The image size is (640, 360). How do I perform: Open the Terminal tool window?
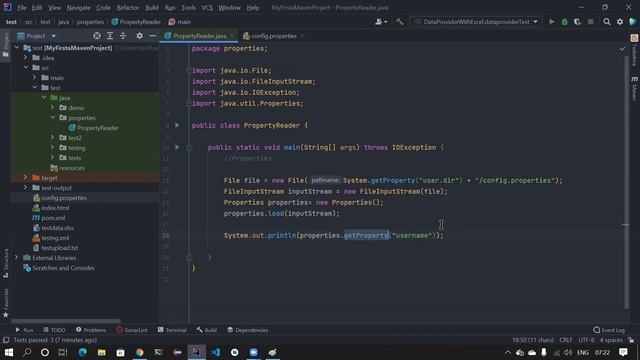pyautogui.click(x=172, y=330)
